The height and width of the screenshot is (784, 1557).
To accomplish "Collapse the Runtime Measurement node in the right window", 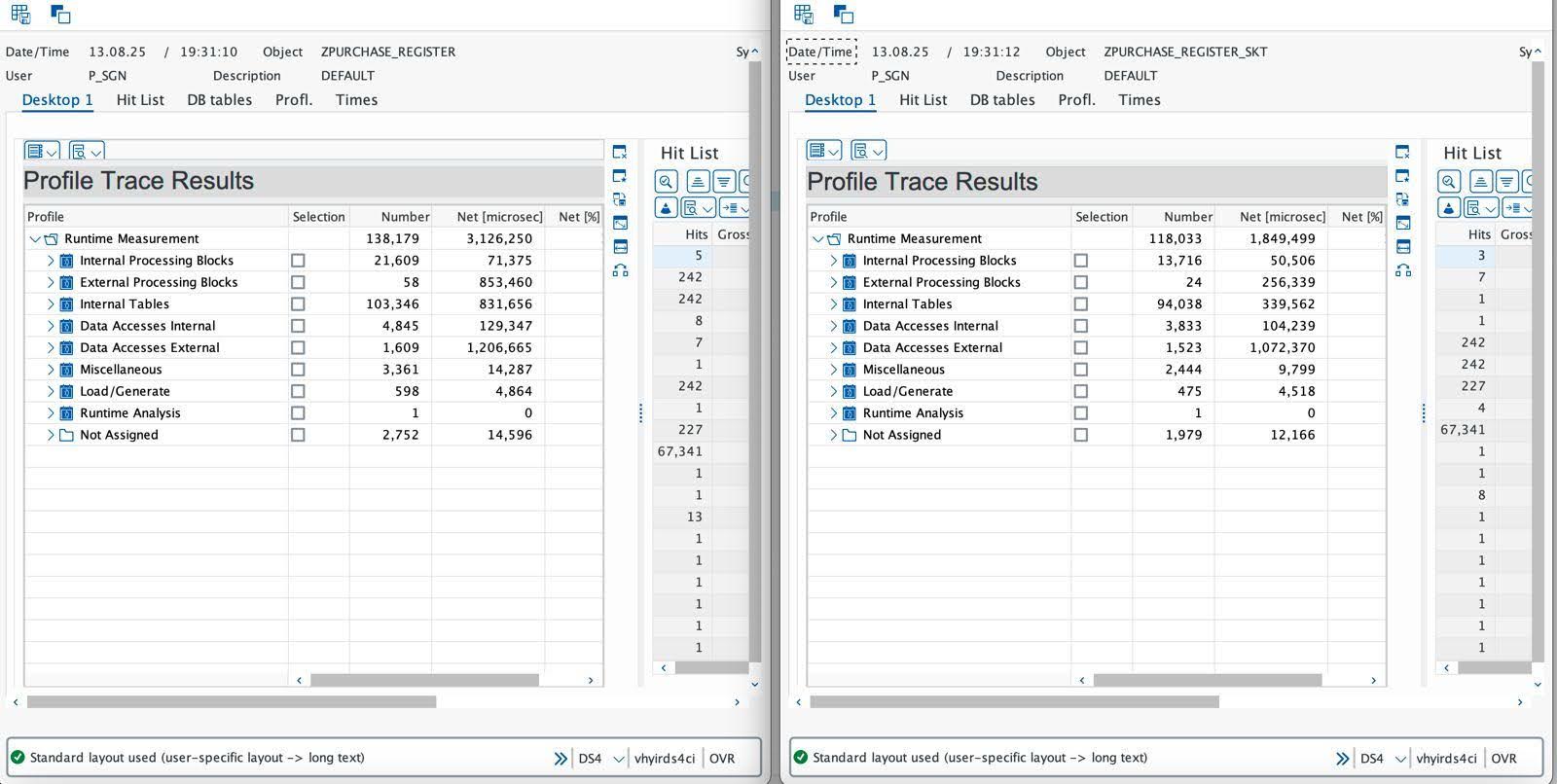I will pos(818,238).
